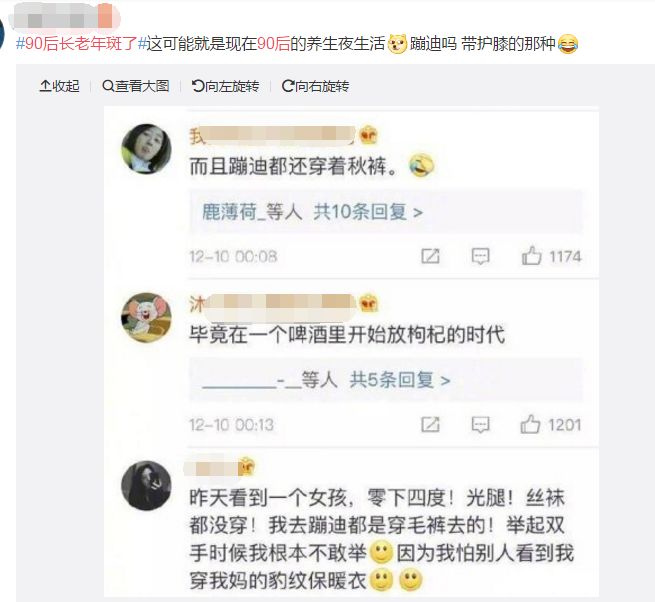Click reply icon on 12-10 00:13 comment

pos(480,425)
